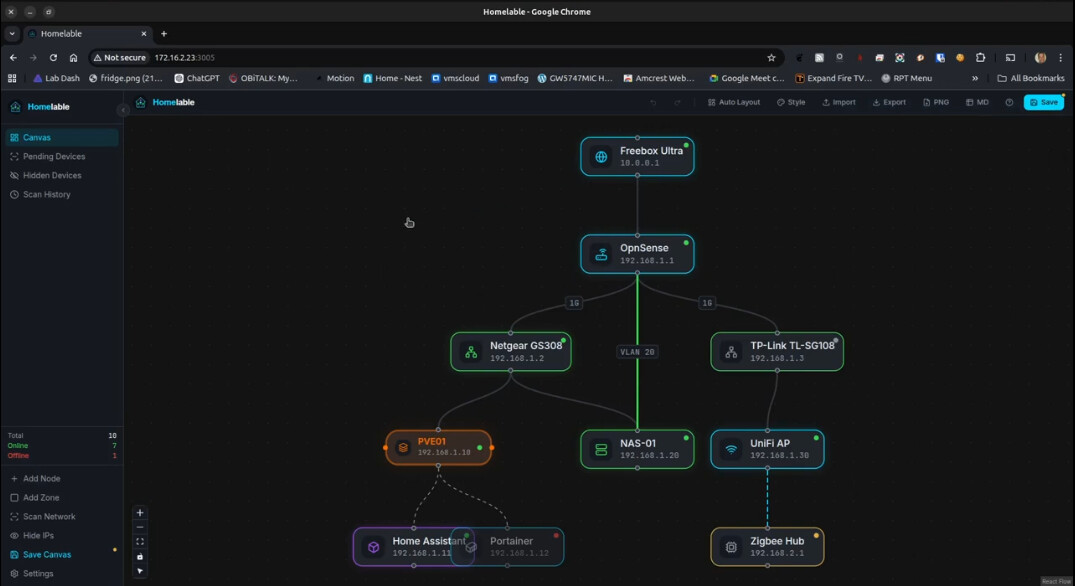Viewport: 1075px width, 586px height.
Task: Select the VLAN 20 edge label
Action: point(637,352)
